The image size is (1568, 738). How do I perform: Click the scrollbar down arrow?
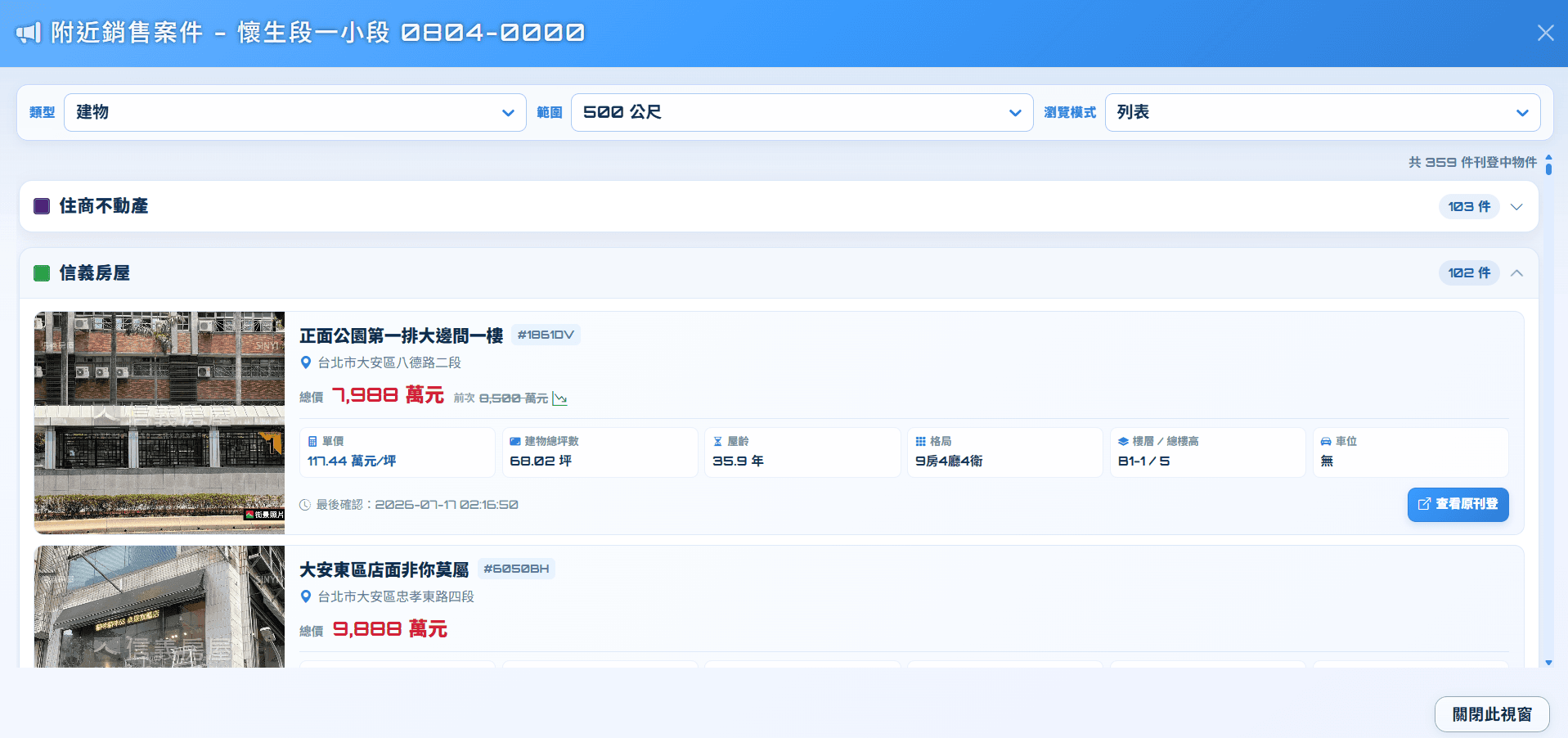pyautogui.click(x=1548, y=663)
